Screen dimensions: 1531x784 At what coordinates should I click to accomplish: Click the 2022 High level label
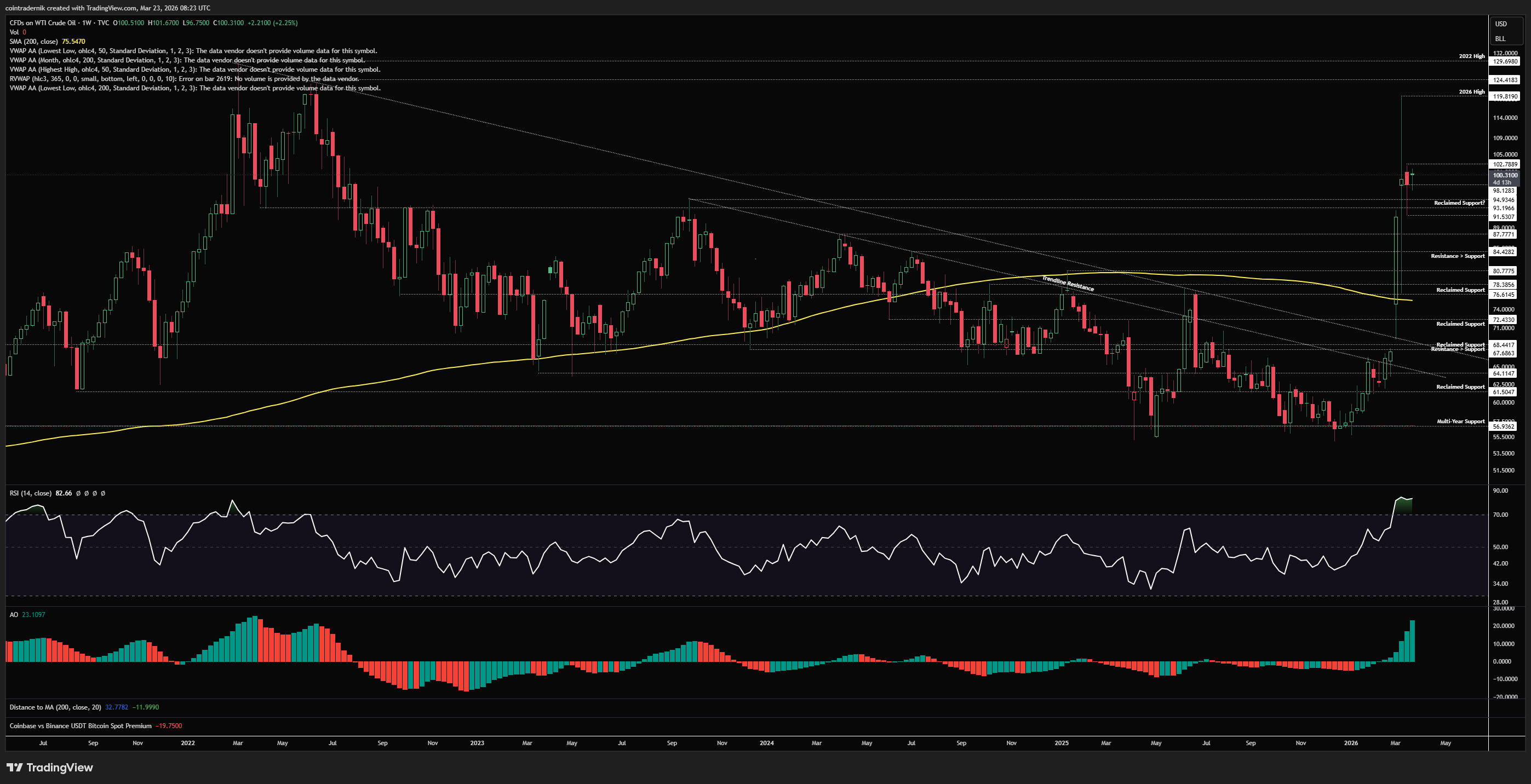coord(1471,56)
